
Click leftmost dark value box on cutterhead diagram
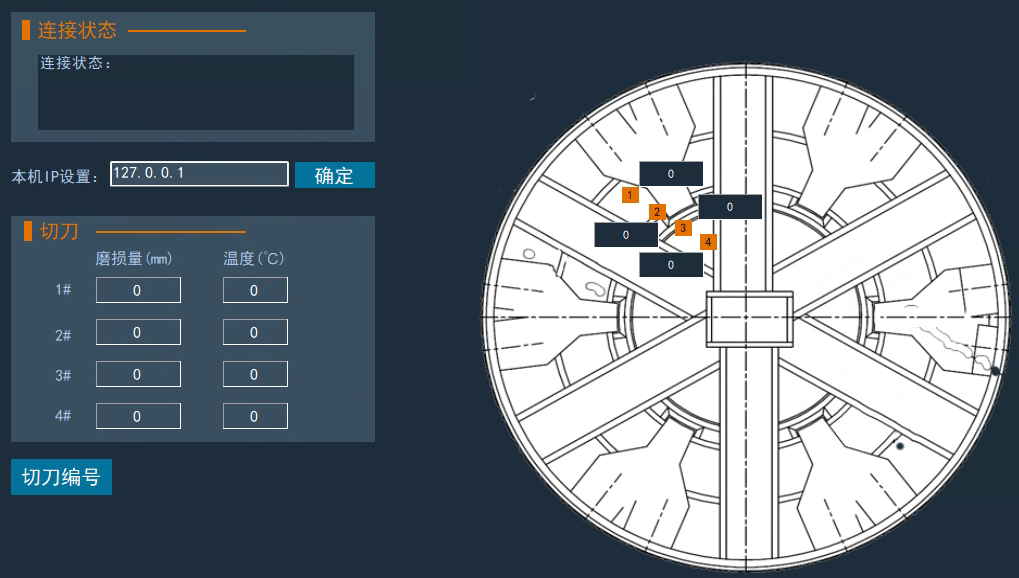(626, 235)
